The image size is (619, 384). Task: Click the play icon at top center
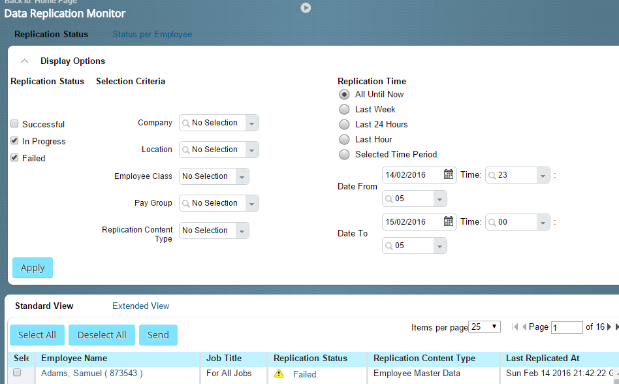tap(306, 7)
